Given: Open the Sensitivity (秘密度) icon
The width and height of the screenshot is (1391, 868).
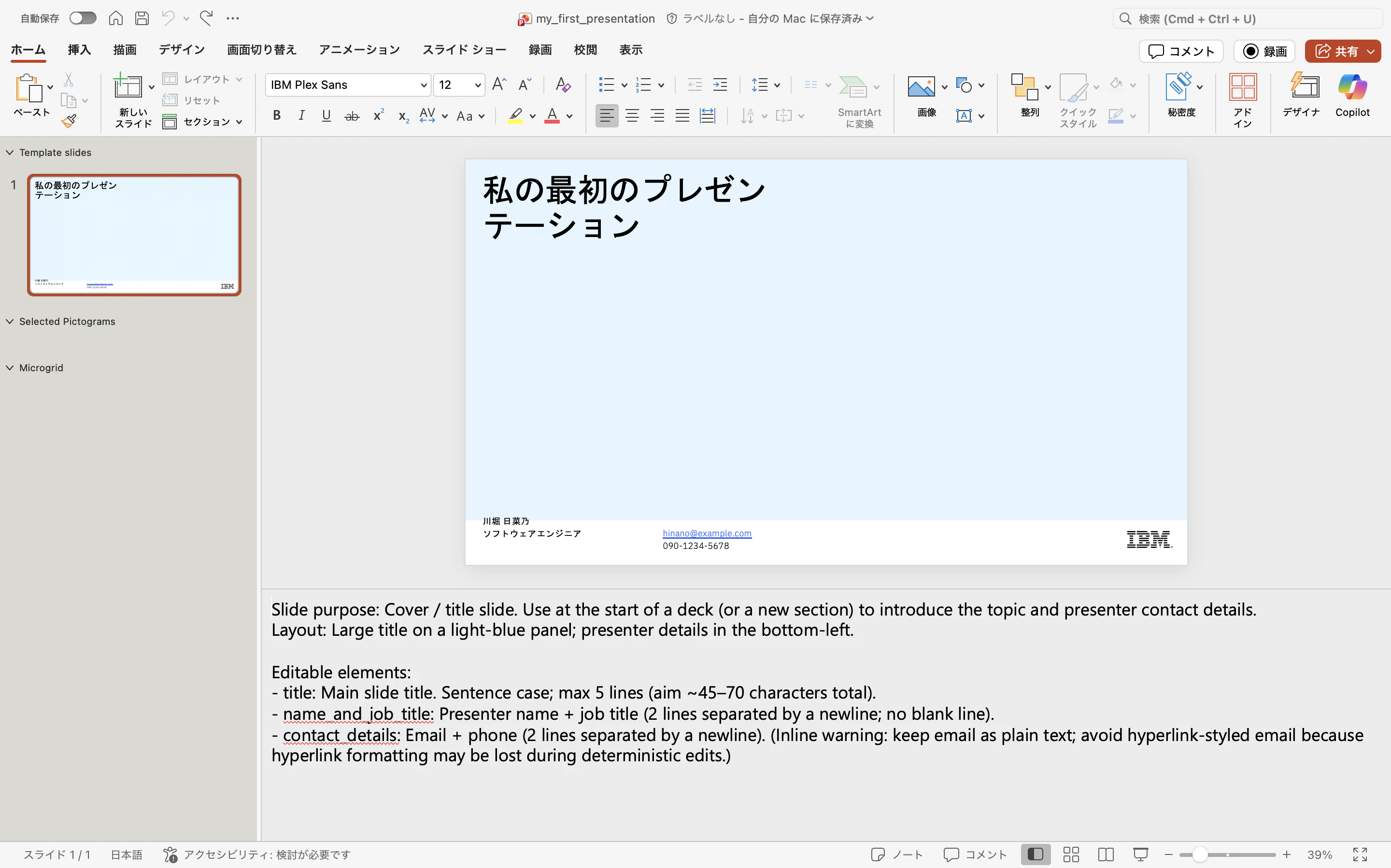Looking at the screenshot, I should (1178, 87).
